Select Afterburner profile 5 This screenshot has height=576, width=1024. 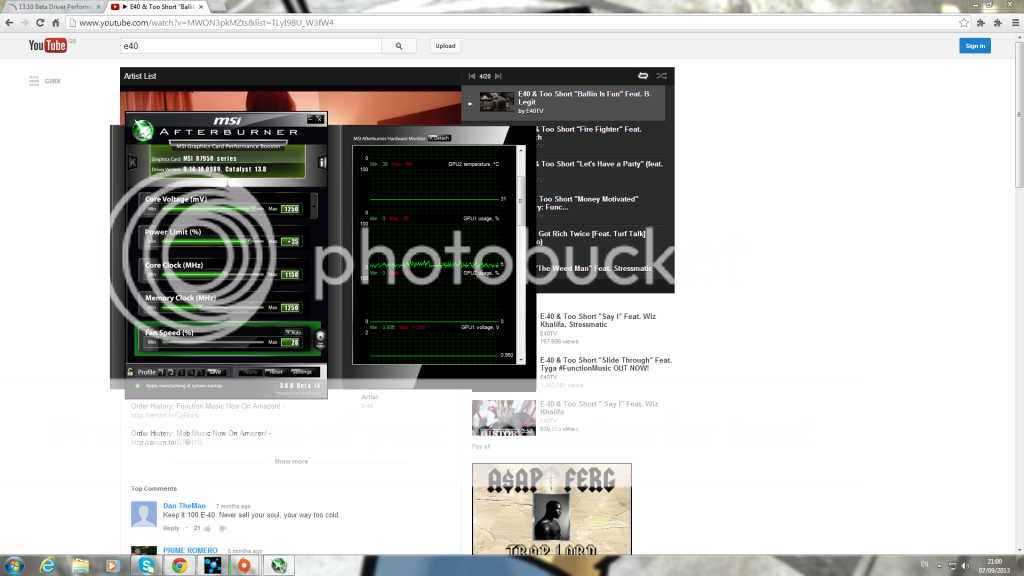click(200, 372)
